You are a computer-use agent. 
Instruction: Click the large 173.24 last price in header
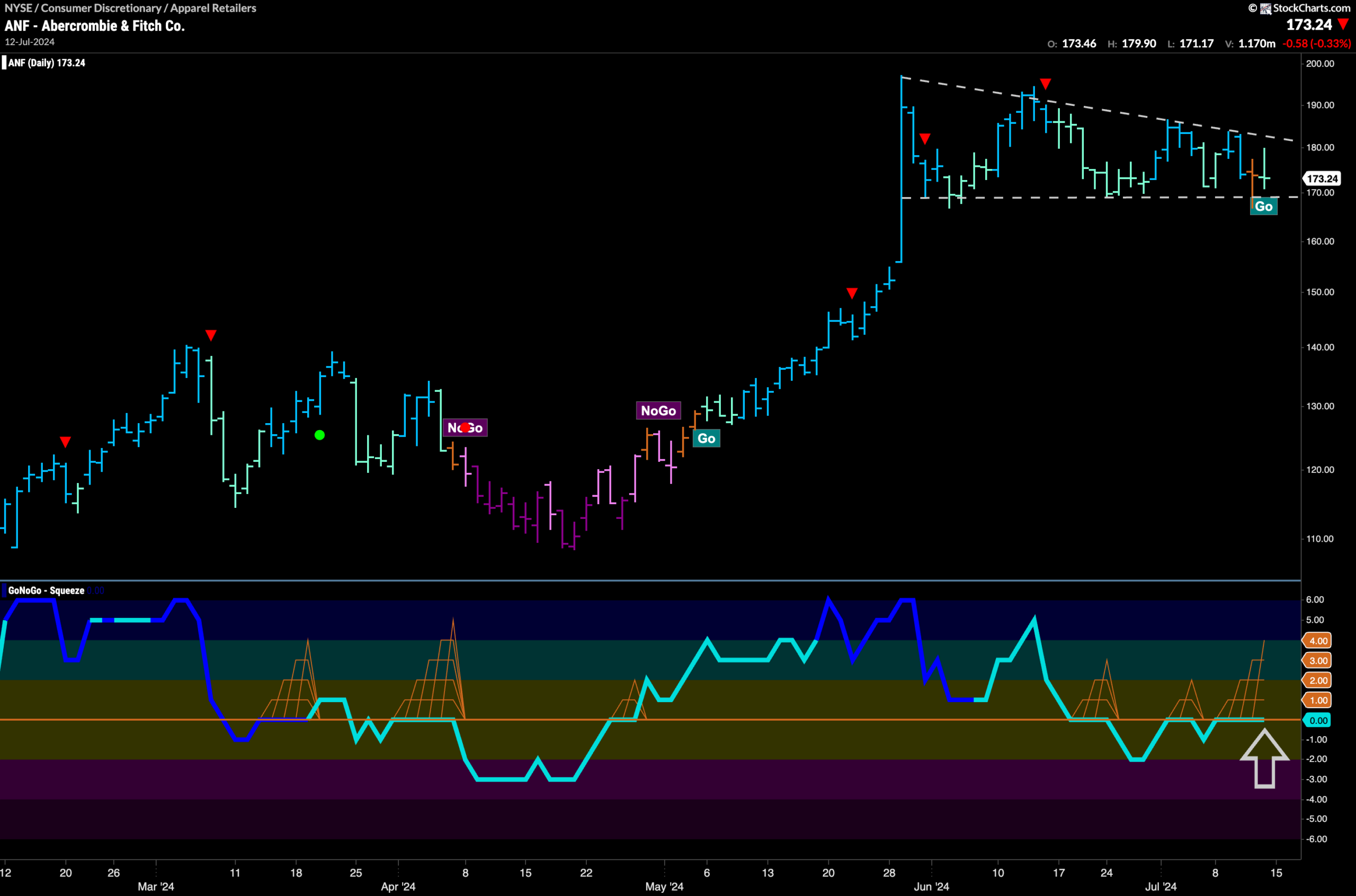[1309, 24]
